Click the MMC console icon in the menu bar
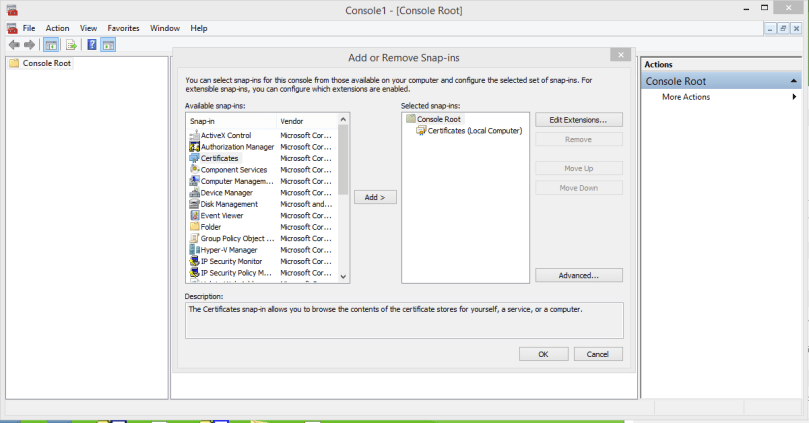Screen dimensions: 809x423 click(x=12, y=28)
